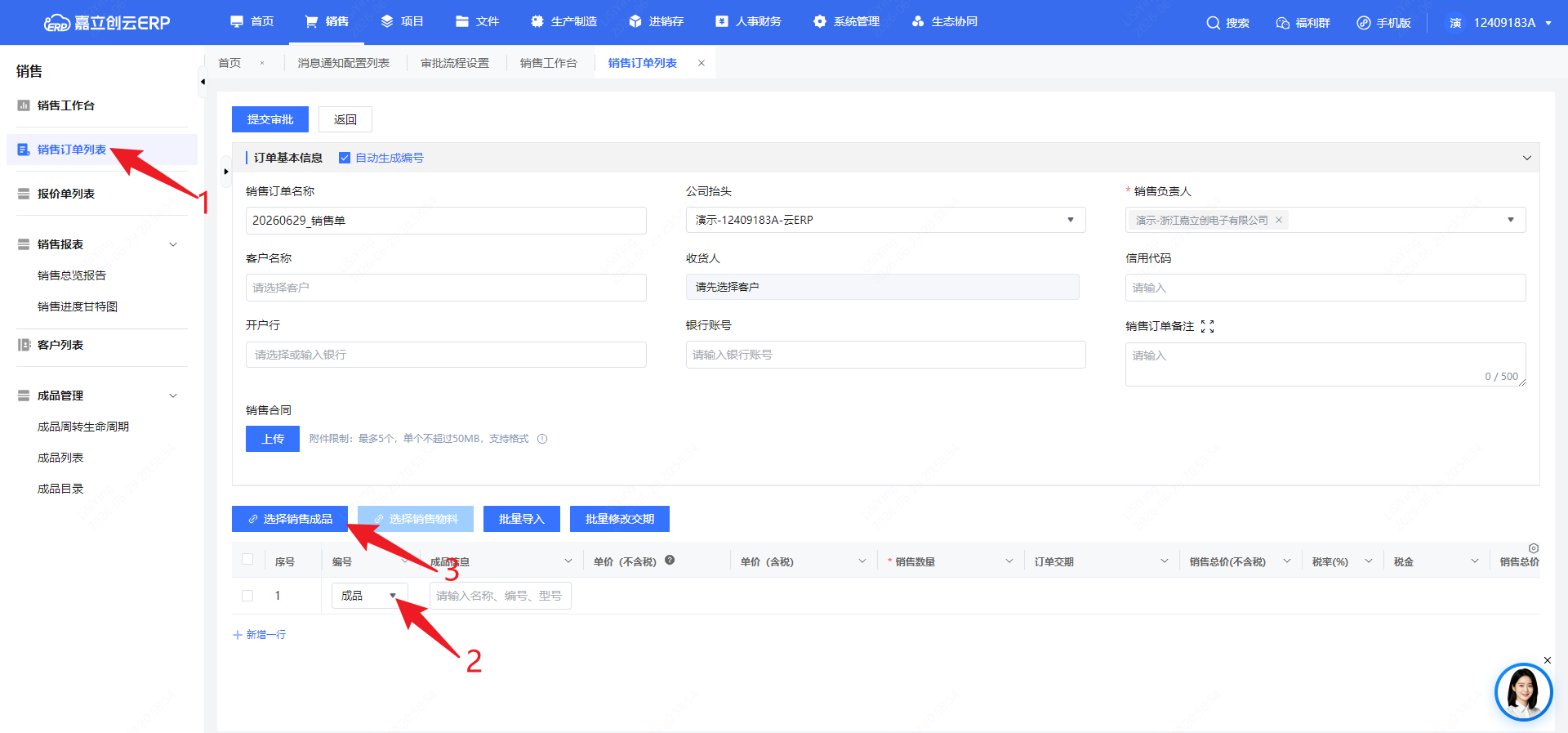Open 成品列表 in the sidebar
This screenshot has width=1568, height=733.
click(x=60, y=458)
